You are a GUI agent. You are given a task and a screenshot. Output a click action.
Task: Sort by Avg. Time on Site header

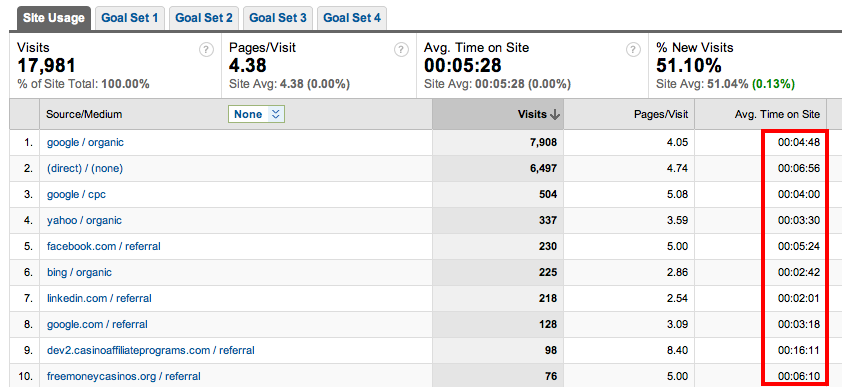click(x=777, y=114)
